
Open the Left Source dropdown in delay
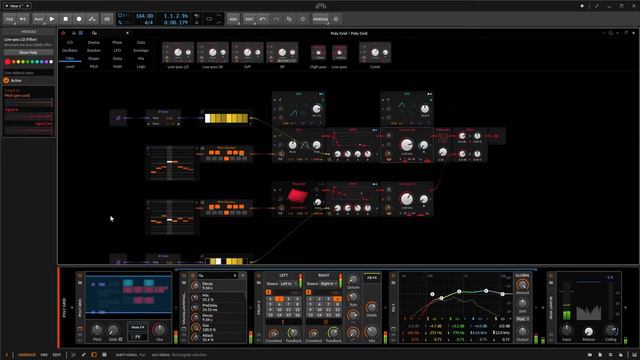pos(288,284)
